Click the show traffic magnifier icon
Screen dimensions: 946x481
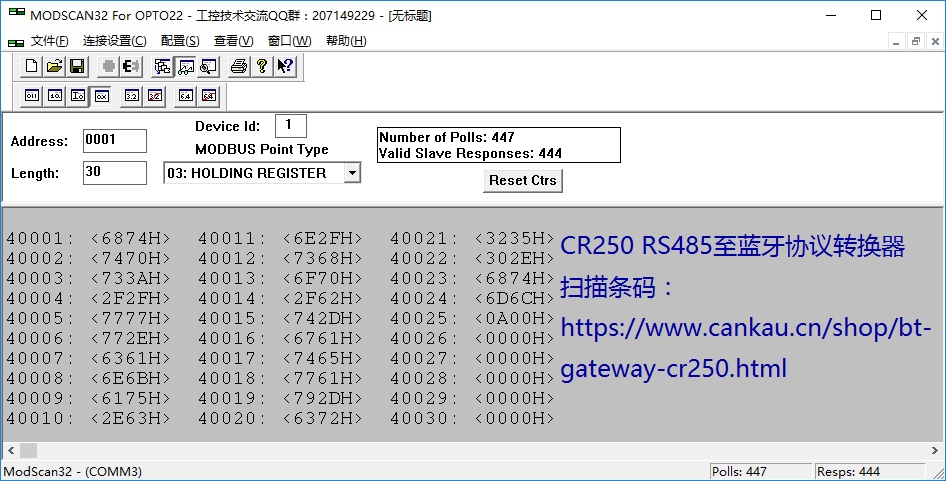[208, 66]
